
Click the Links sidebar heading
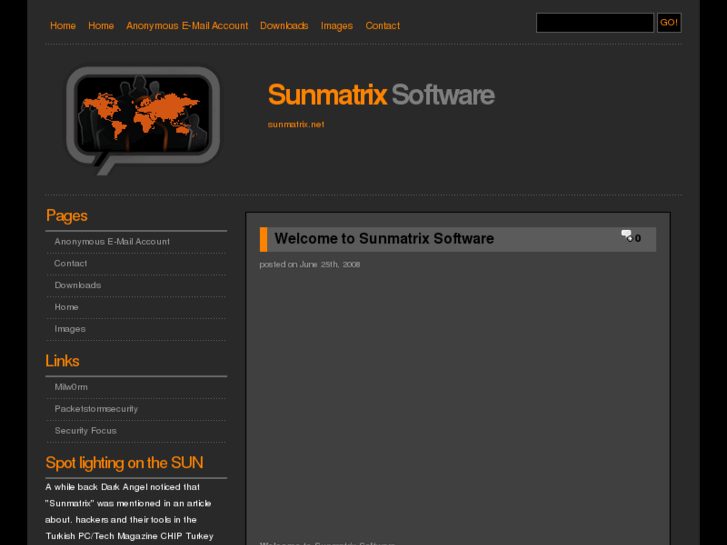point(62,361)
